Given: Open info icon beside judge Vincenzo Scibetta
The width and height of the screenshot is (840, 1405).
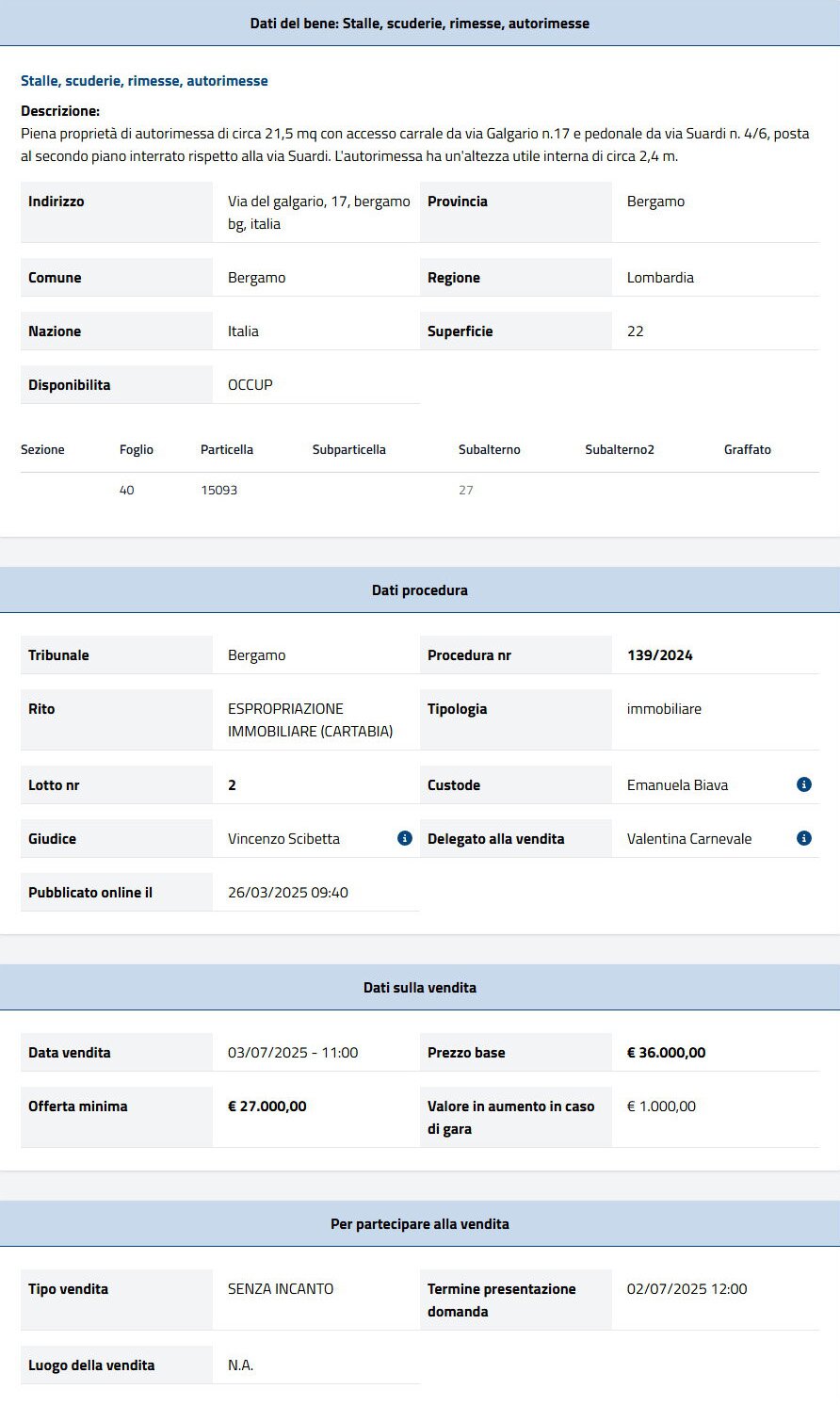Looking at the screenshot, I should 405,838.
